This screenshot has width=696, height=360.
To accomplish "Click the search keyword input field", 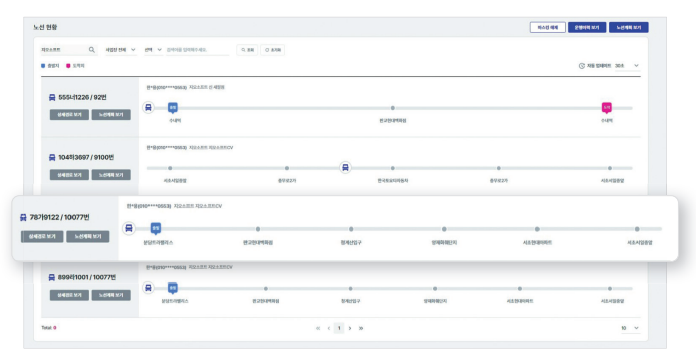I will pyautogui.click(x=198, y=50).
